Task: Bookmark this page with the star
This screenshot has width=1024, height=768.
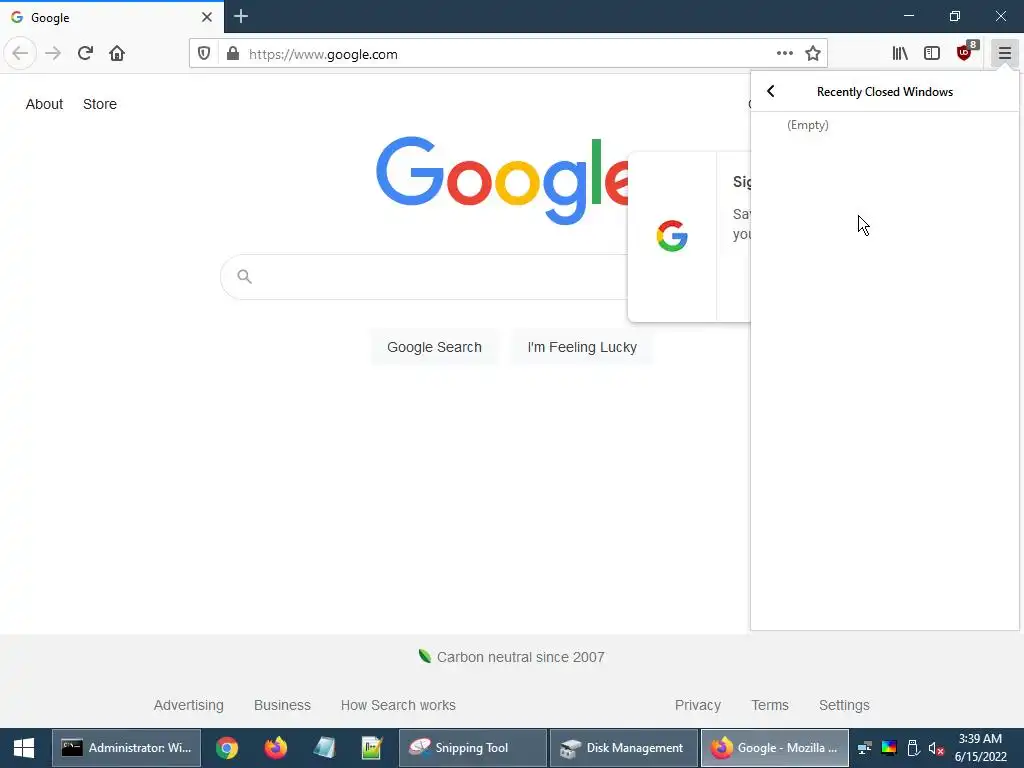Action: click(812, 54)
